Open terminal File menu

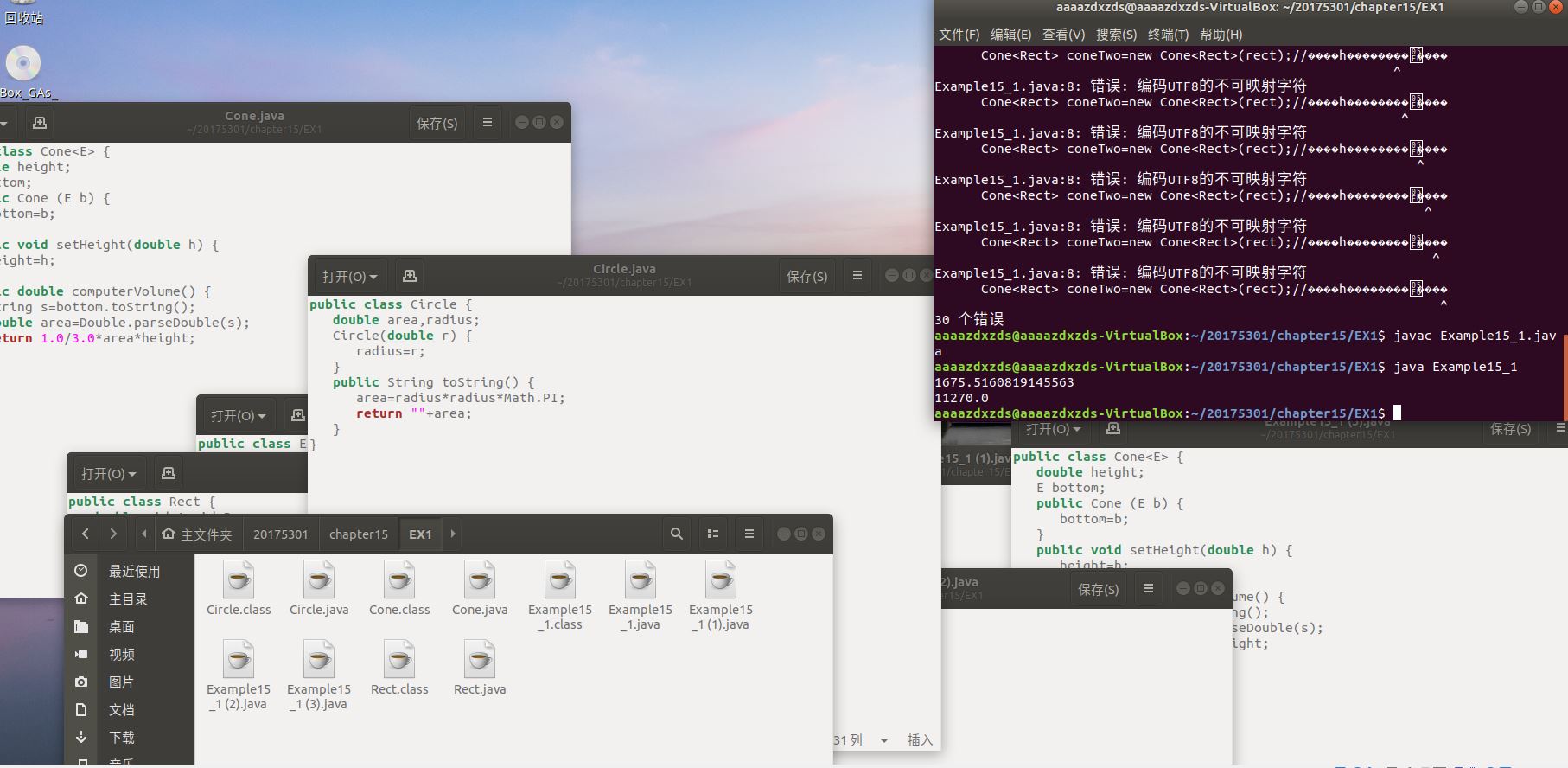click(x=959, y=34)
